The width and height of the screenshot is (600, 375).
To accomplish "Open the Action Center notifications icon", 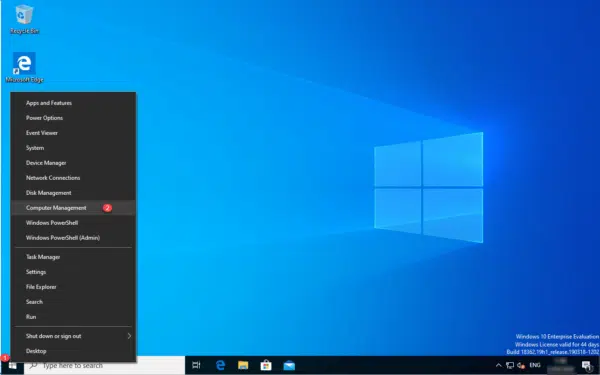I will (x=586, y=365).
